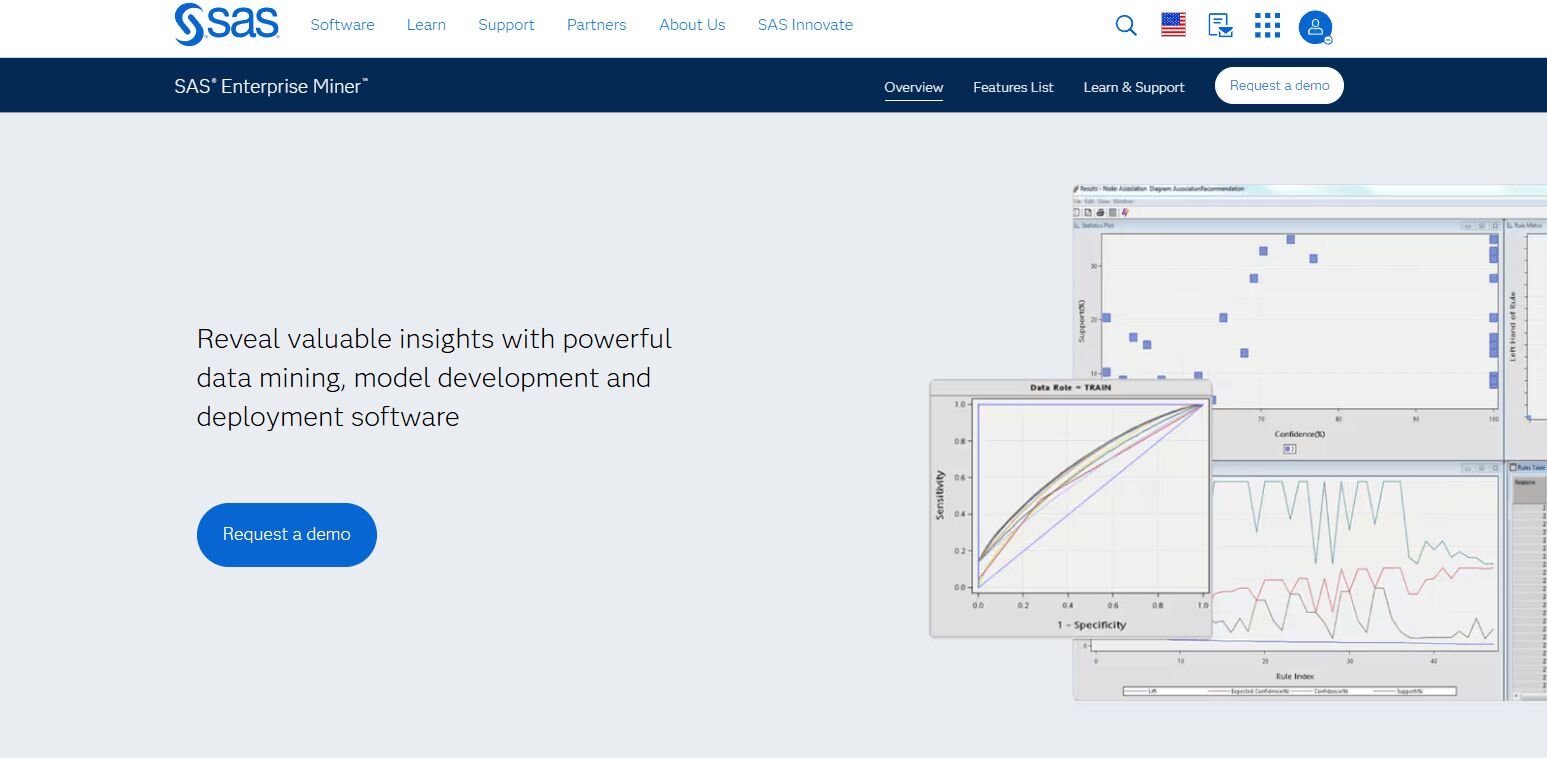Open the Learn & Support tab
The image size is (1547, 758).
(1134, 87)
